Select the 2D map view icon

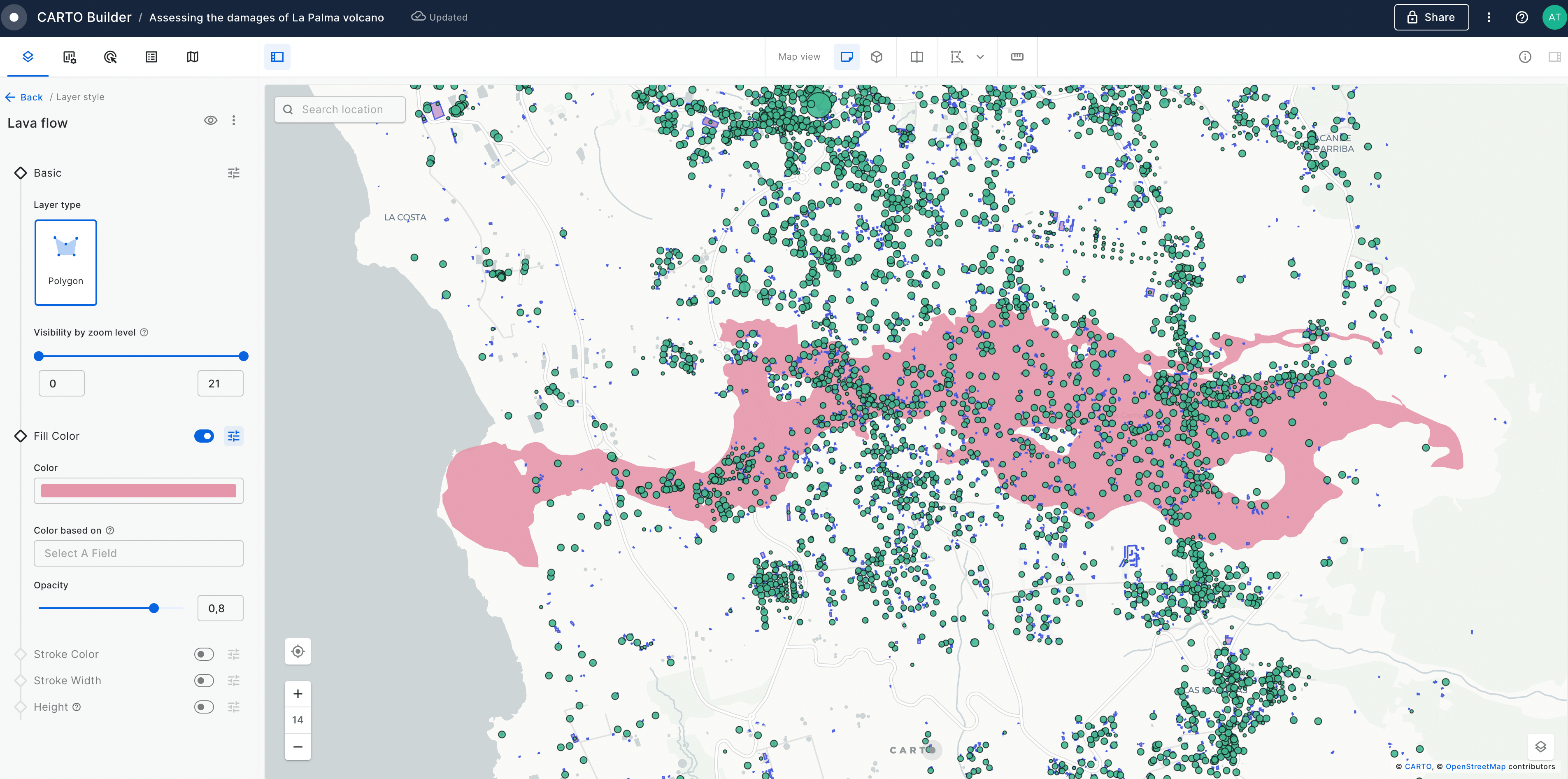(x=847, y=57)
